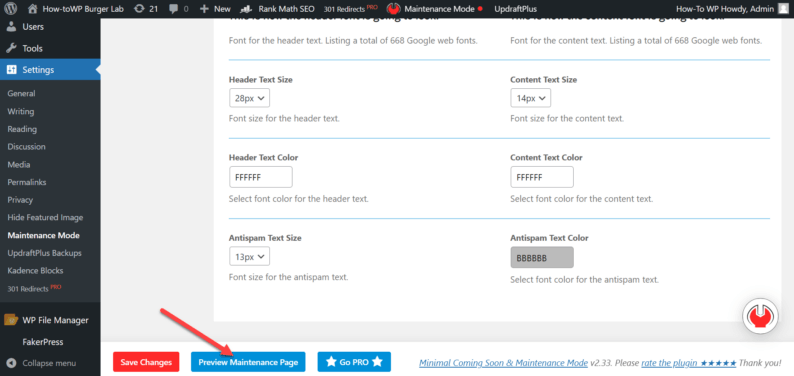Open Header Text Size dropdown
794x376 pixels.
249,99
